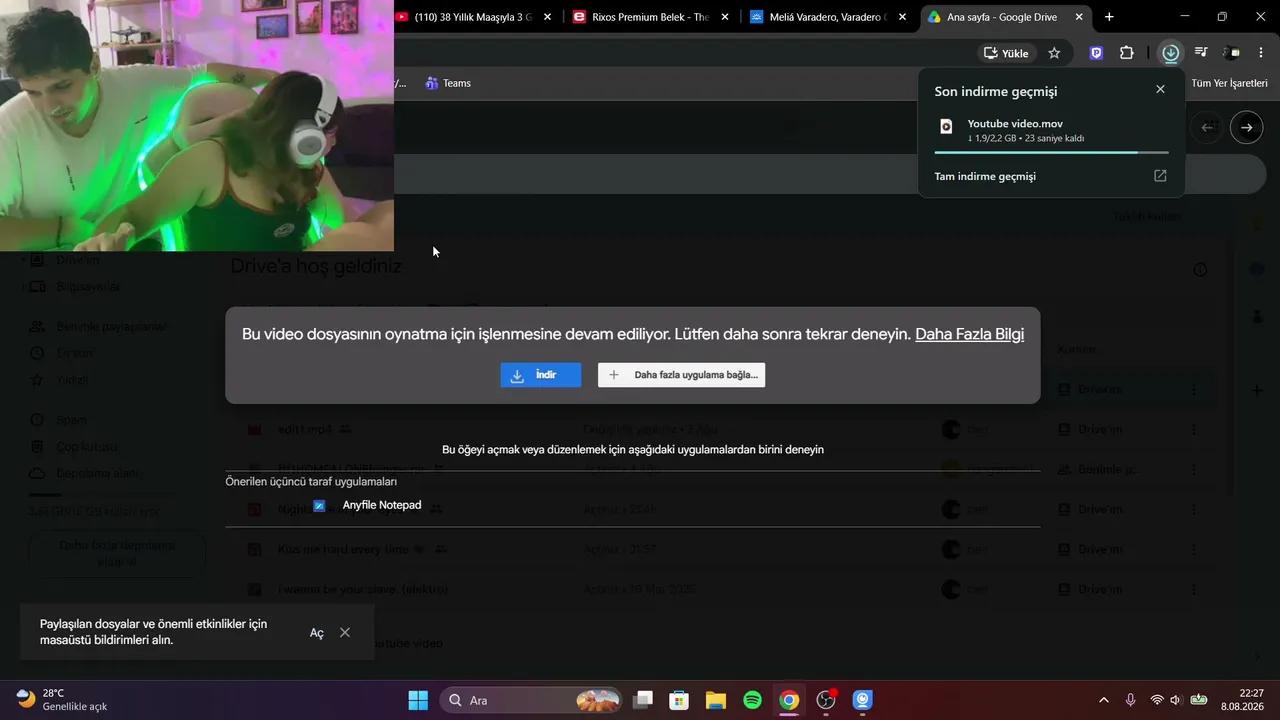Click the Anyfile Notepad app icon
1280x720 pixels.
click(x=319, y=506)
